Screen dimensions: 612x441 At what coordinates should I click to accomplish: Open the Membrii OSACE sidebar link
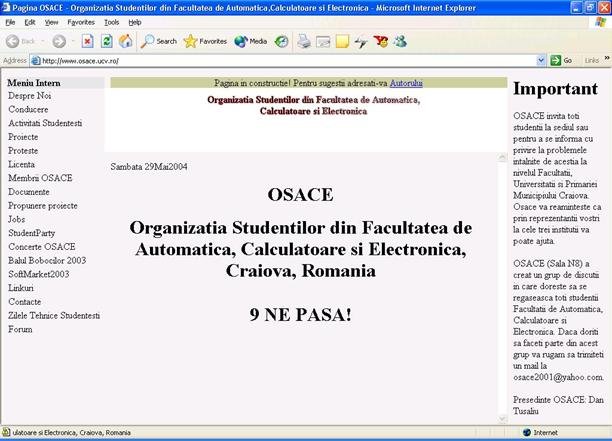click(40, 178)
